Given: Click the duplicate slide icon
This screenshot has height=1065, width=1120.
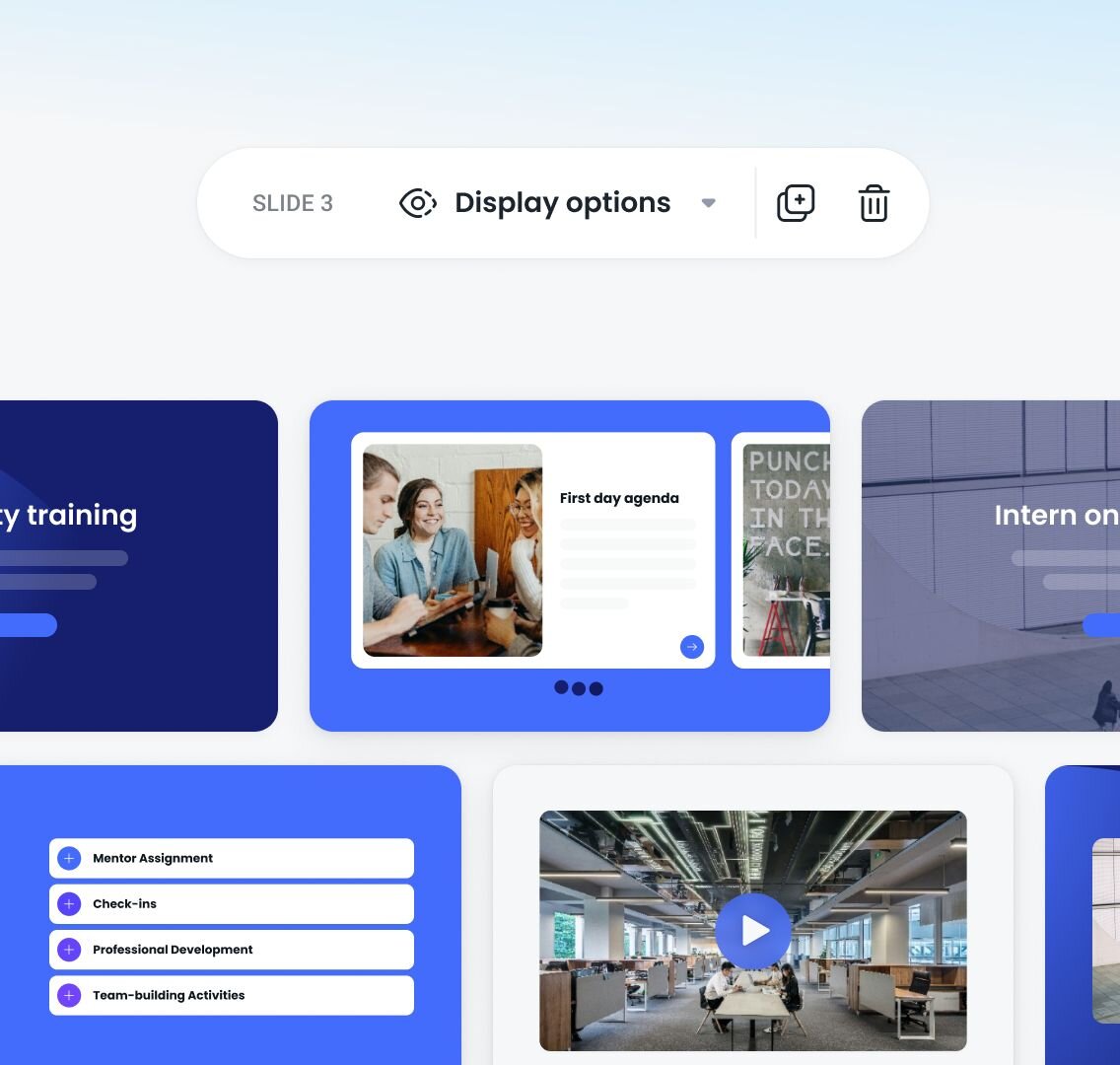Looking at the screenshot, I should (x=797, y=203).
